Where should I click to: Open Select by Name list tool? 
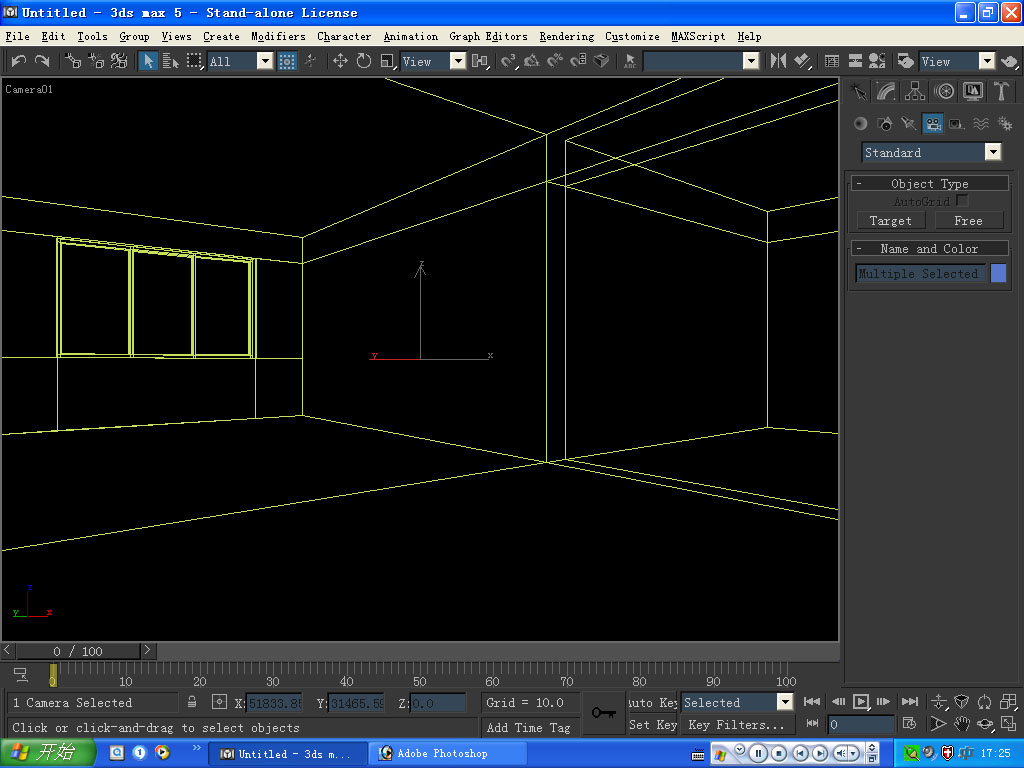coord(171,61)
